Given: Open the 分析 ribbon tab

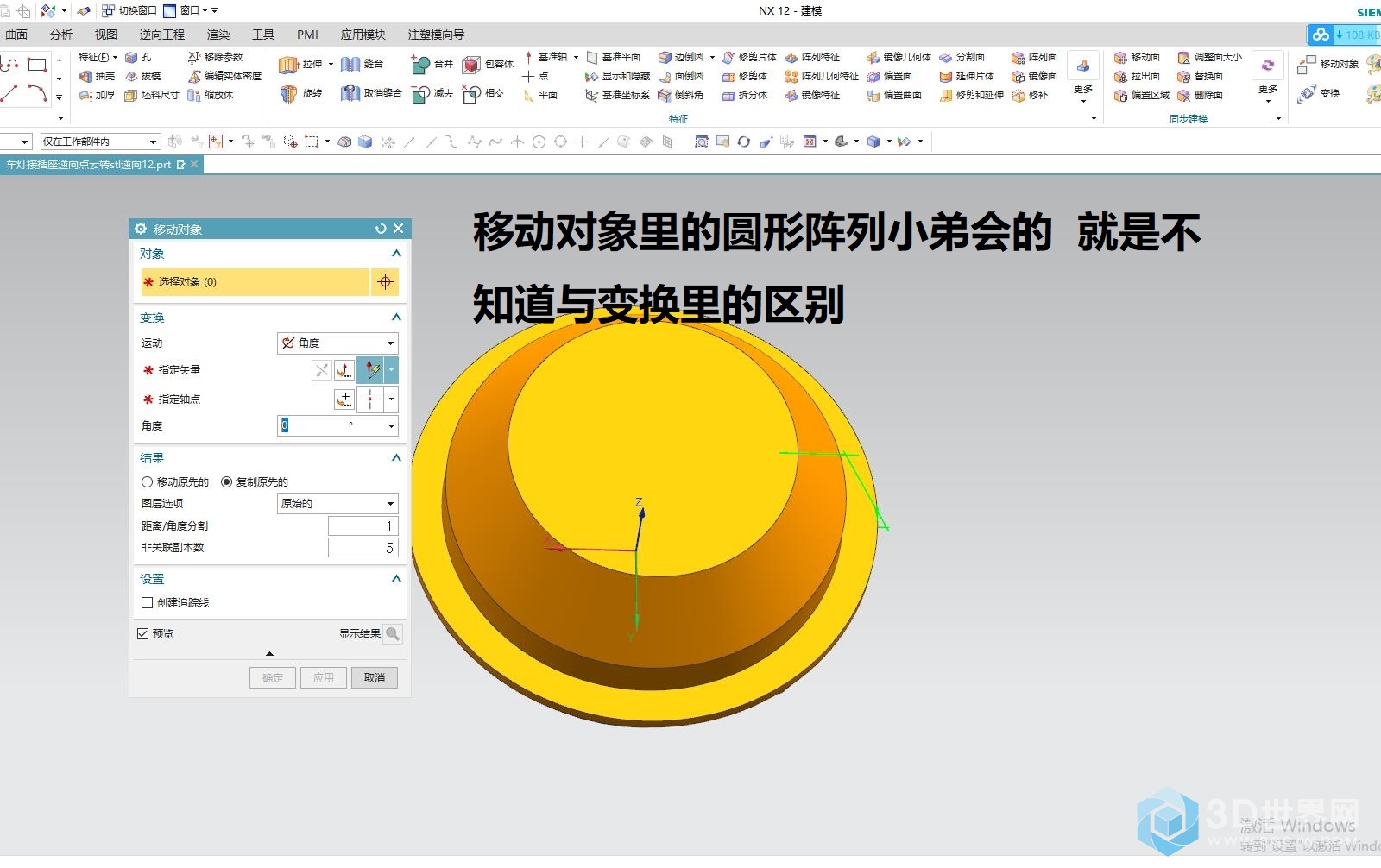Looking at the screenshot, I should [x=61, y=35].
